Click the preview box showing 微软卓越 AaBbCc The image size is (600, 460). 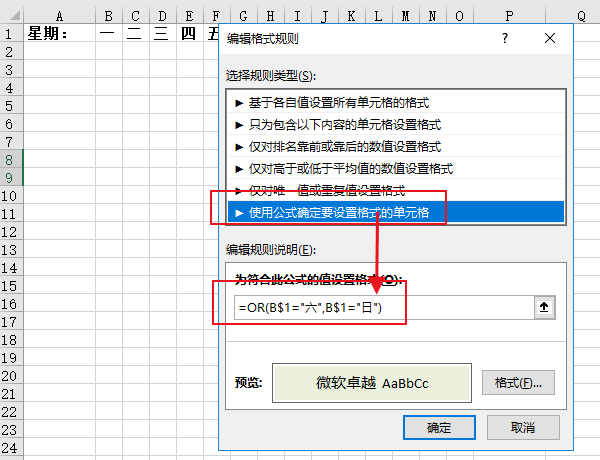pos(372,383)
